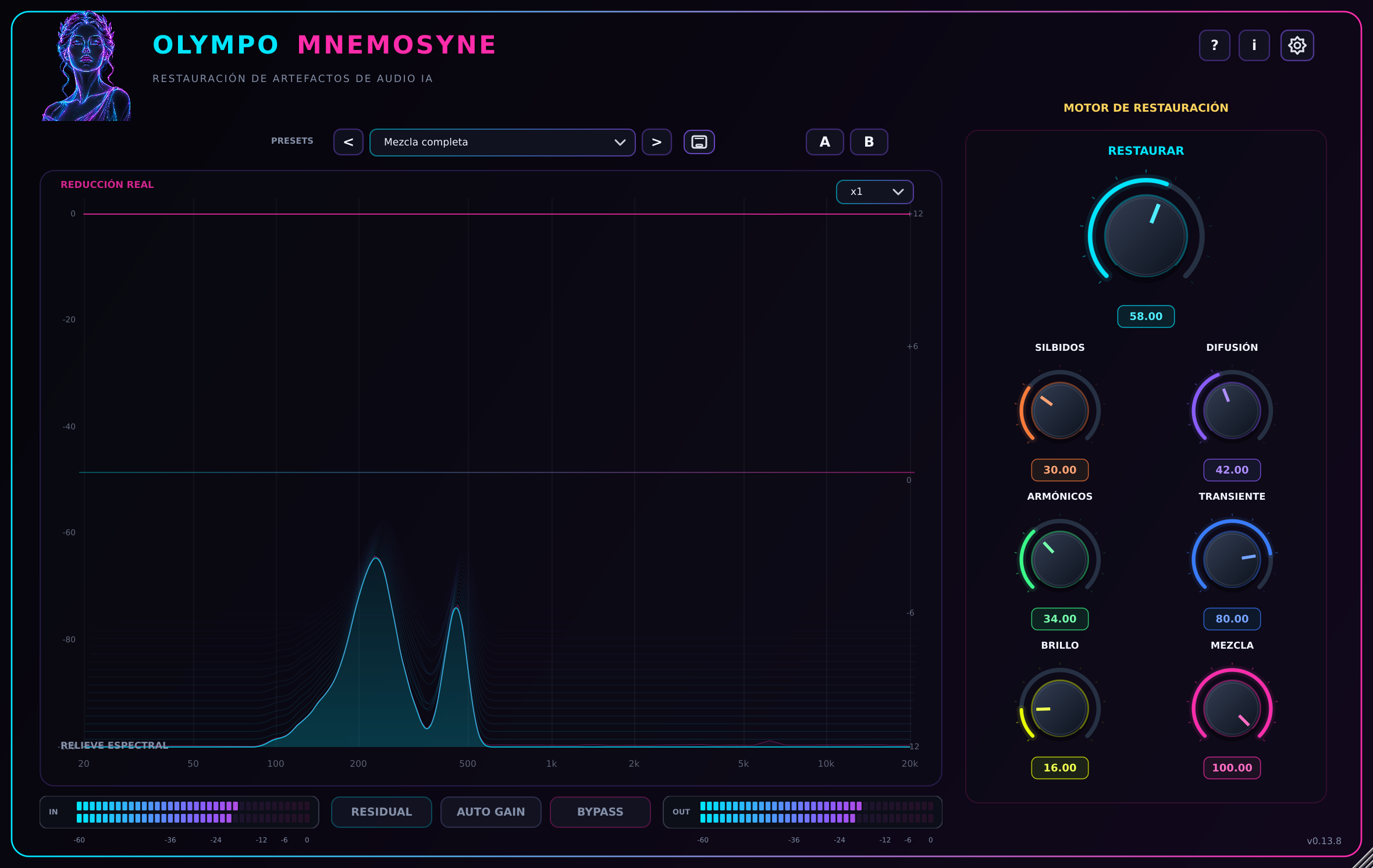Screen dimensions: 1373x868
Task: Select B comparison slot
Action: click(x=869, y=142)
